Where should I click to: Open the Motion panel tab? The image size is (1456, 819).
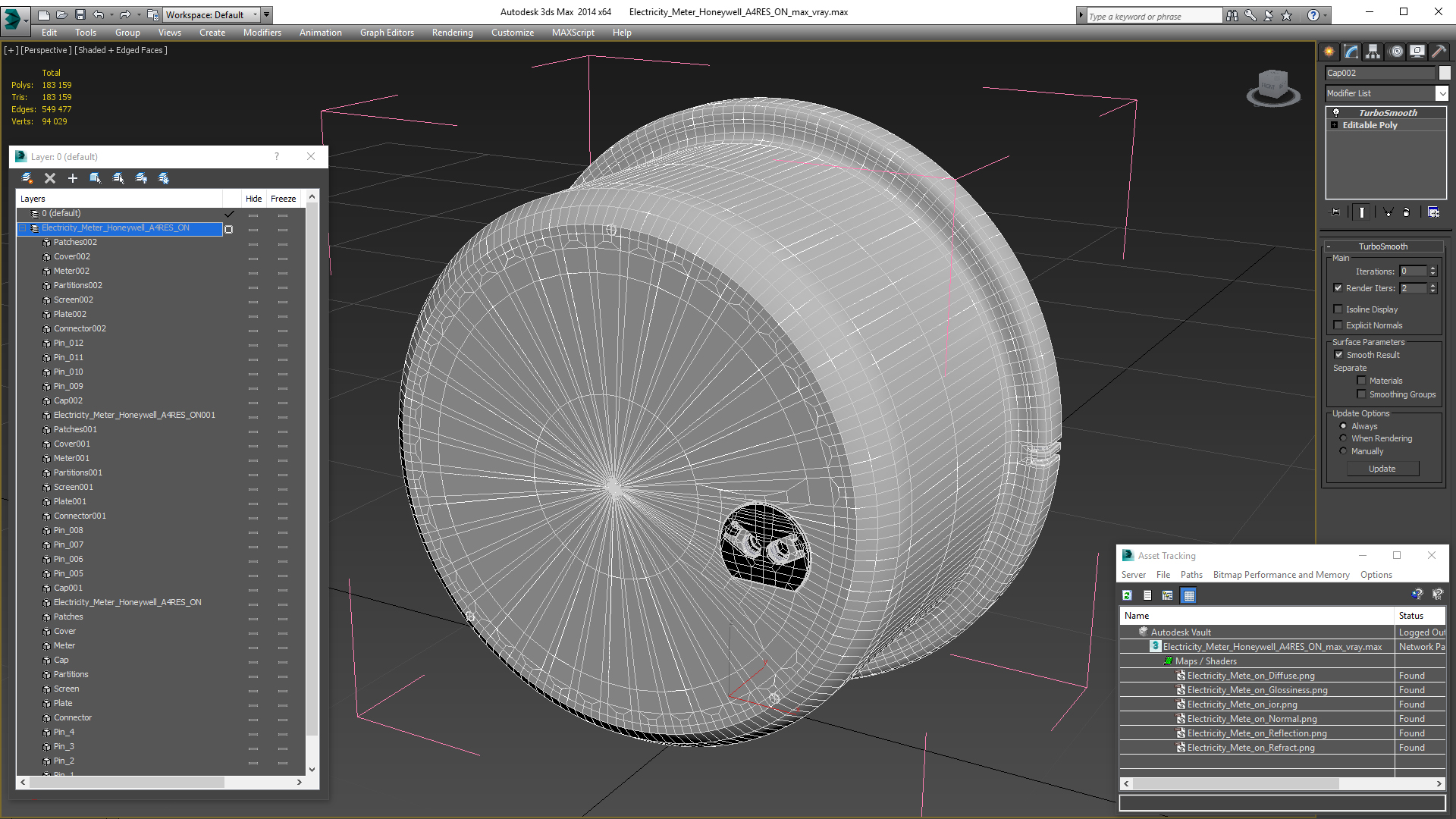point(1396,52)
